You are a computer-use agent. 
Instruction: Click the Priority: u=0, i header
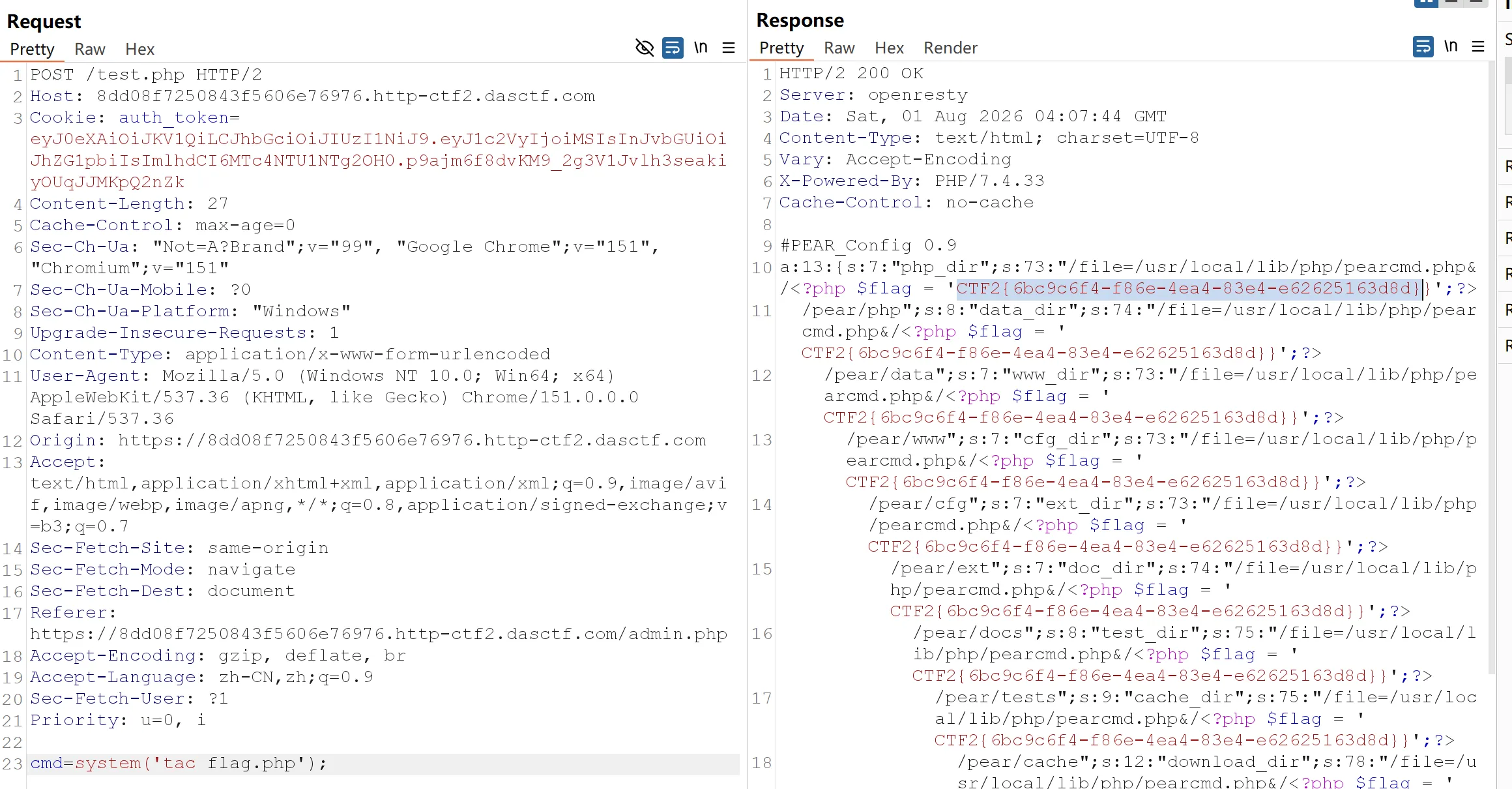point(118,721)
